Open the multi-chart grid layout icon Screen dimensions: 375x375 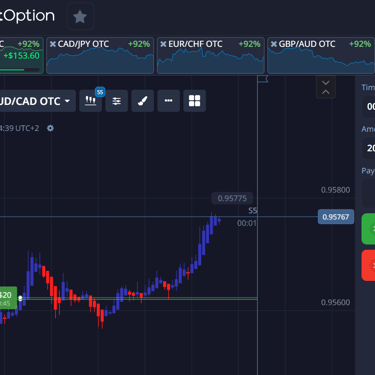(x=194, y=101)
